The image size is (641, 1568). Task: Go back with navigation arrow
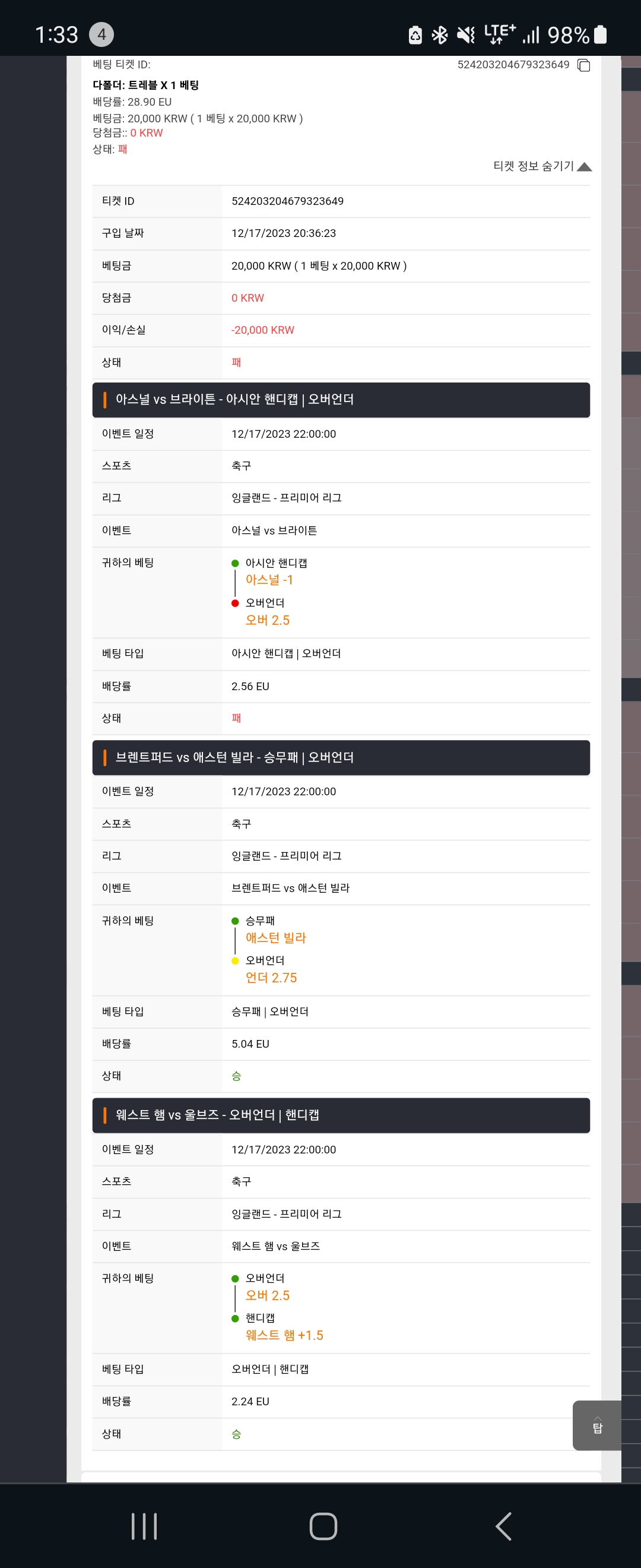tap(503, 1526)
